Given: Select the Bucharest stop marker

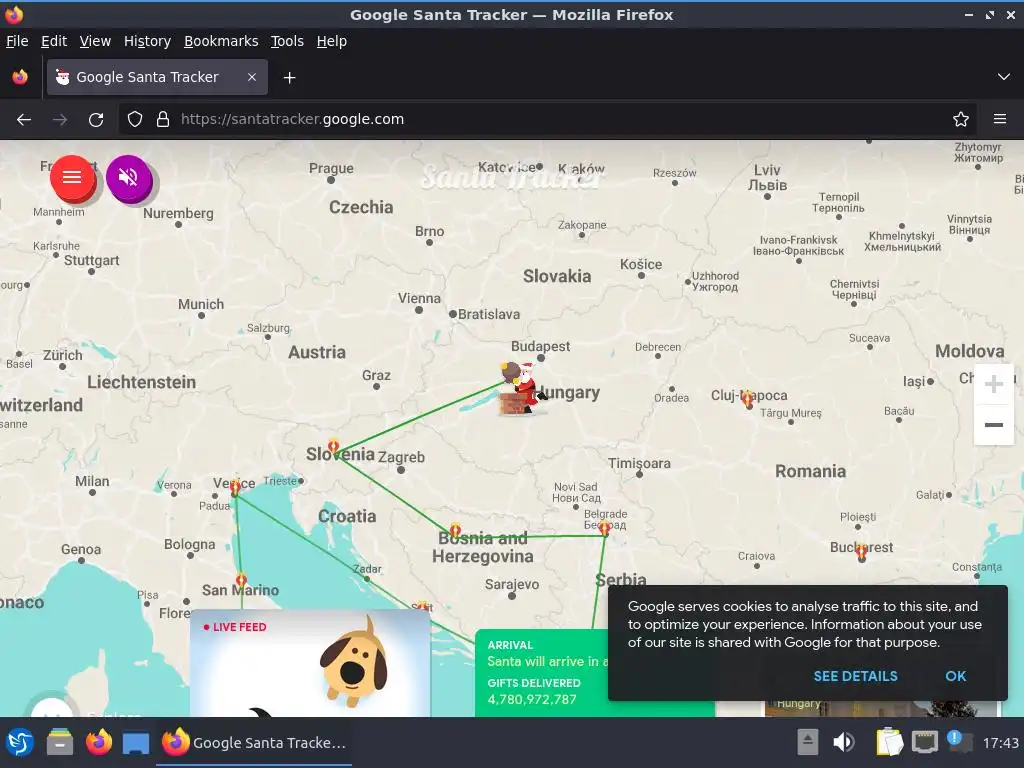Looking at the screenshot, I should 861,551.
